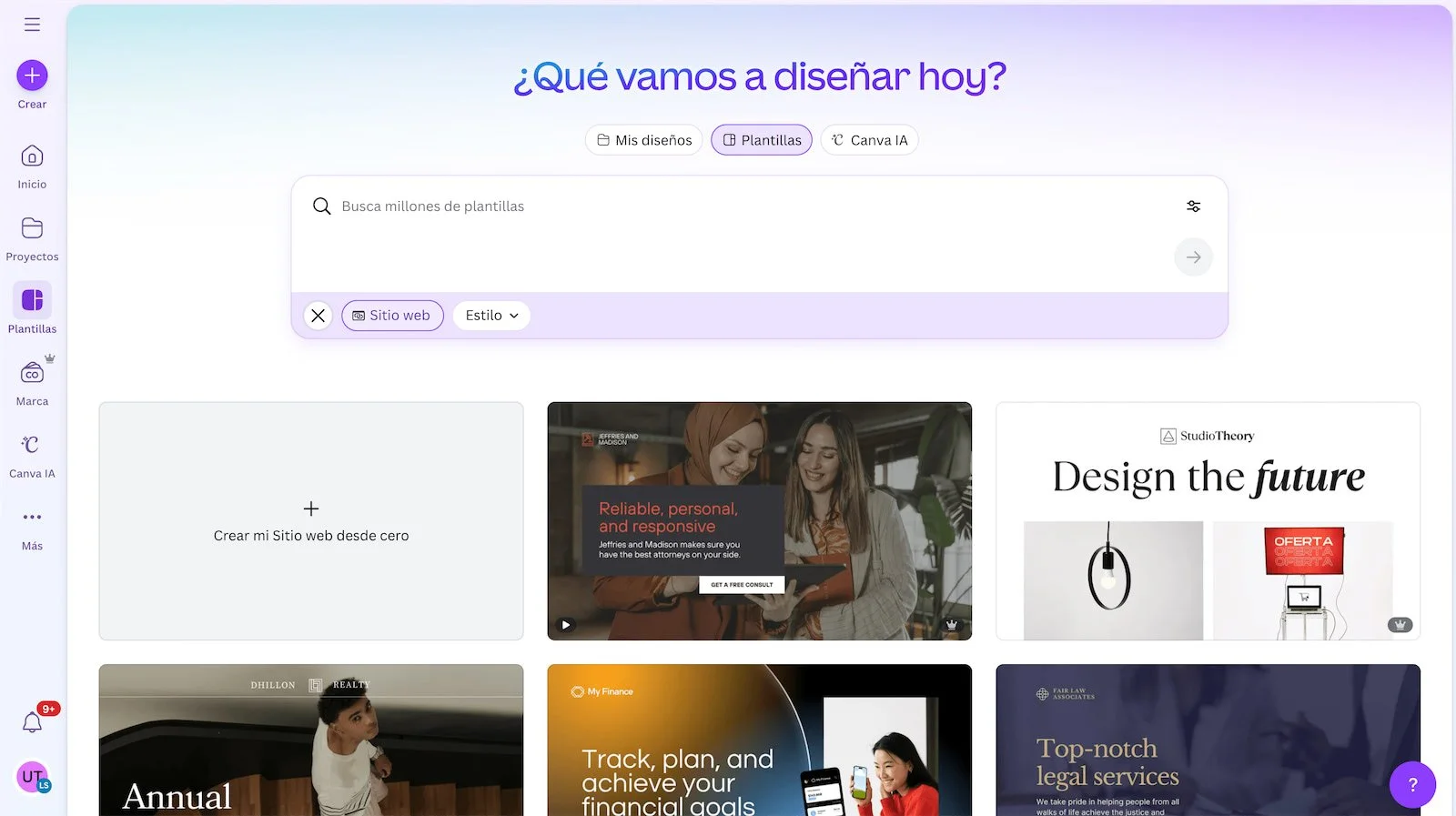The image size is (1456, 816).
Task: Click the ¿Qué vamos a diseñar hoy? heading
Action: tap(760, 76)
